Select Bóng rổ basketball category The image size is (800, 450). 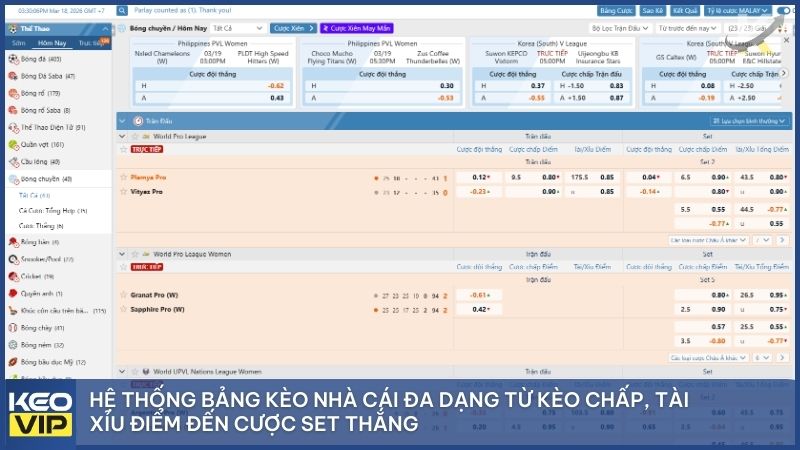(x=41, y=93)
